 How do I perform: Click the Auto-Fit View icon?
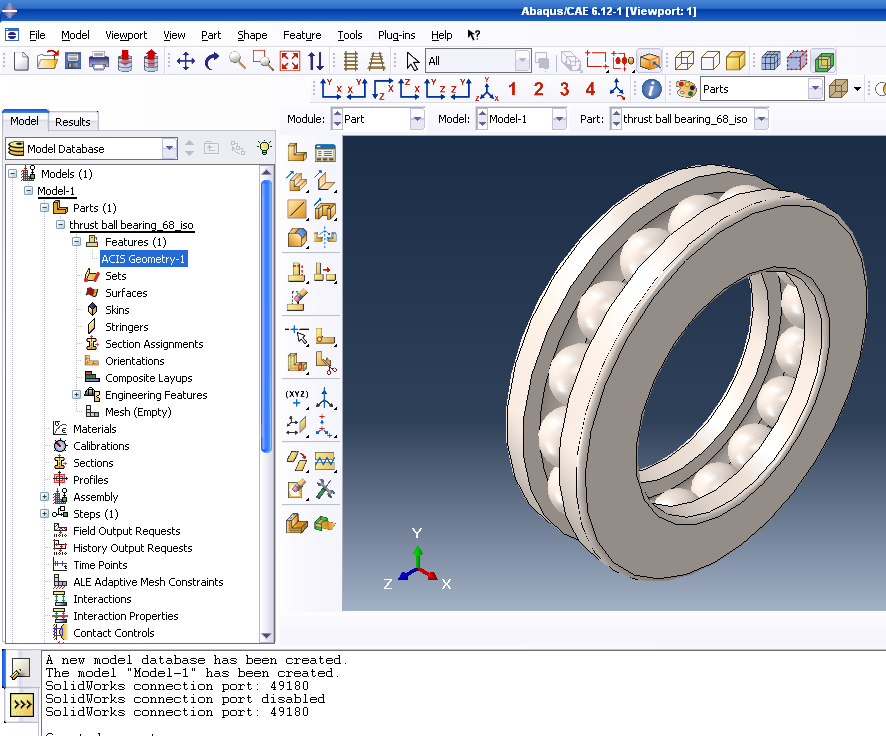point(290,61)
